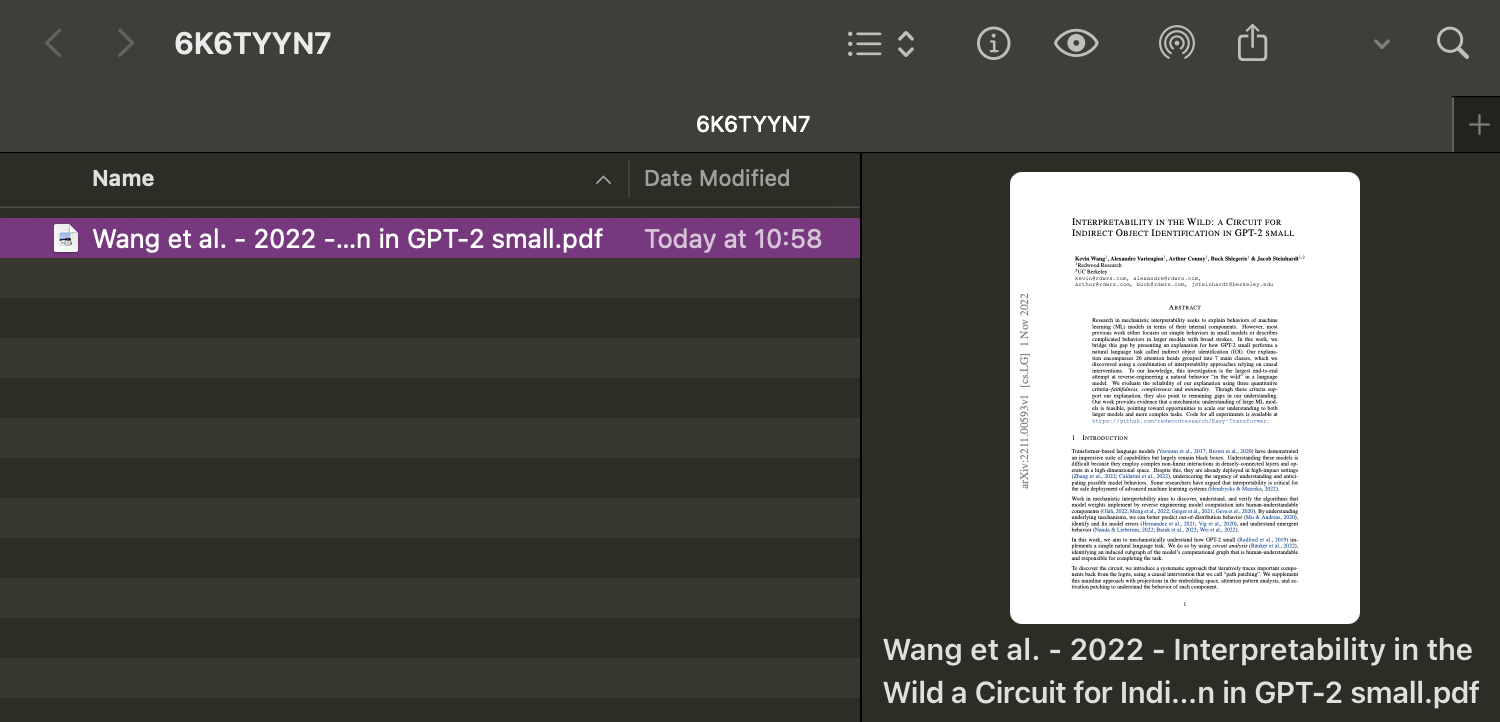The image size is (1500, 722).
Task: Select the 6K6TYYN7 tab
Action: click(x=752, y=125)
